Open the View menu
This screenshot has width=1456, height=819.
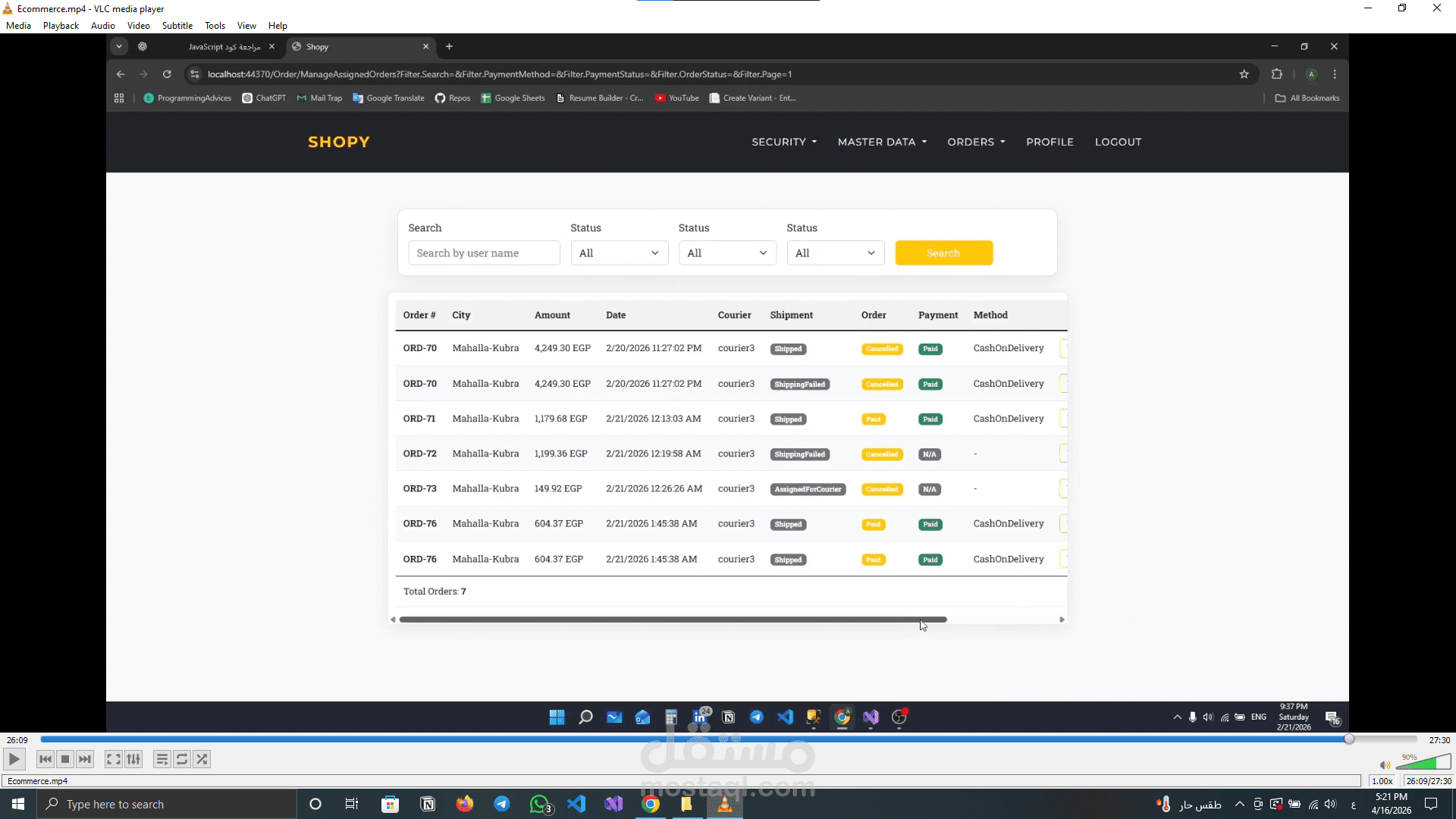(x=246, y=25)
